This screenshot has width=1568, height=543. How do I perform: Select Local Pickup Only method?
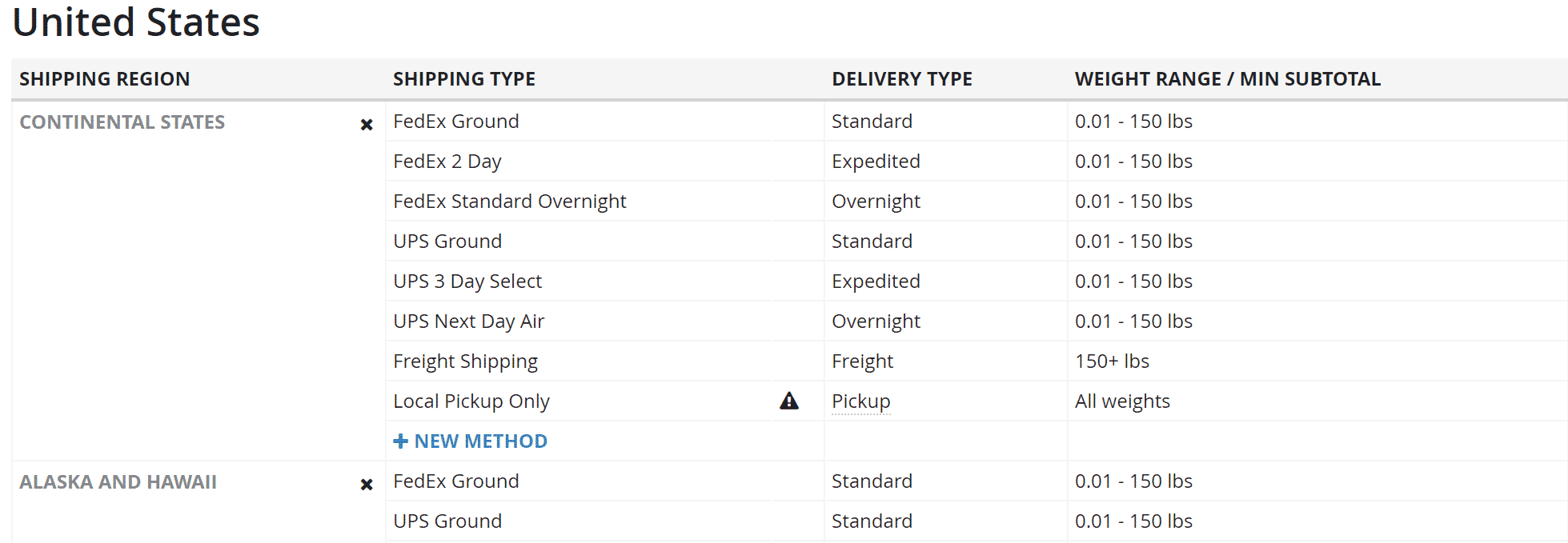(x=471, y=401)
